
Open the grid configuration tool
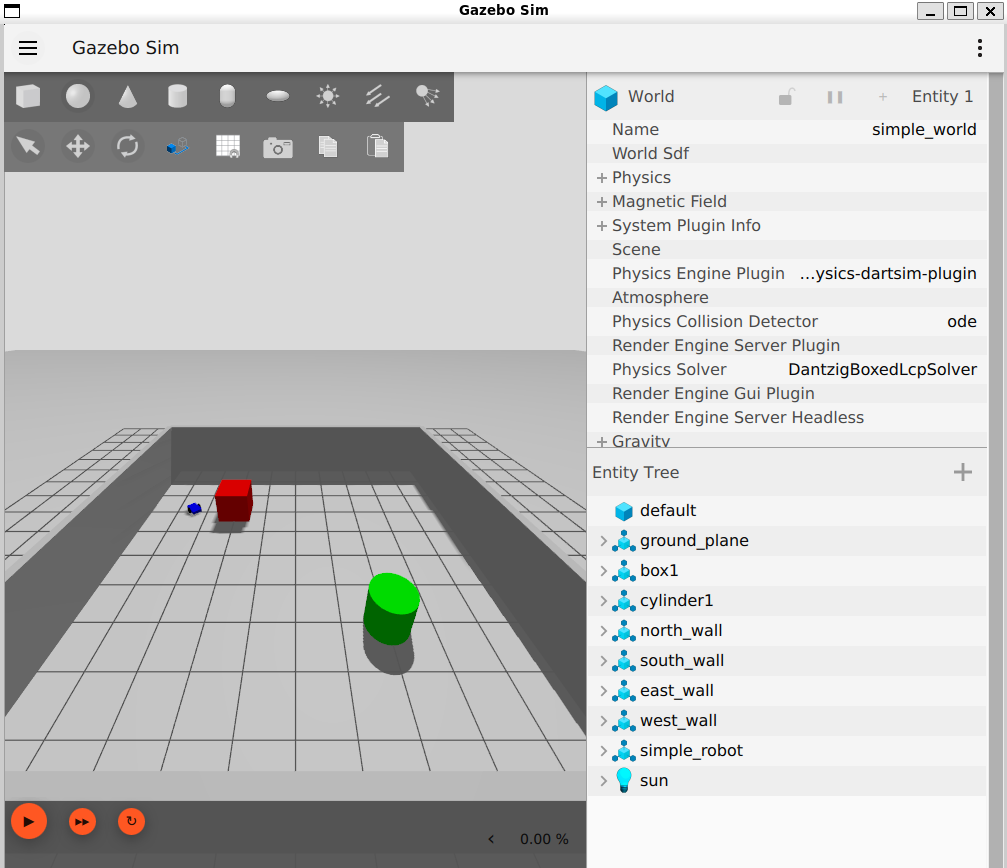pos(227,146)
